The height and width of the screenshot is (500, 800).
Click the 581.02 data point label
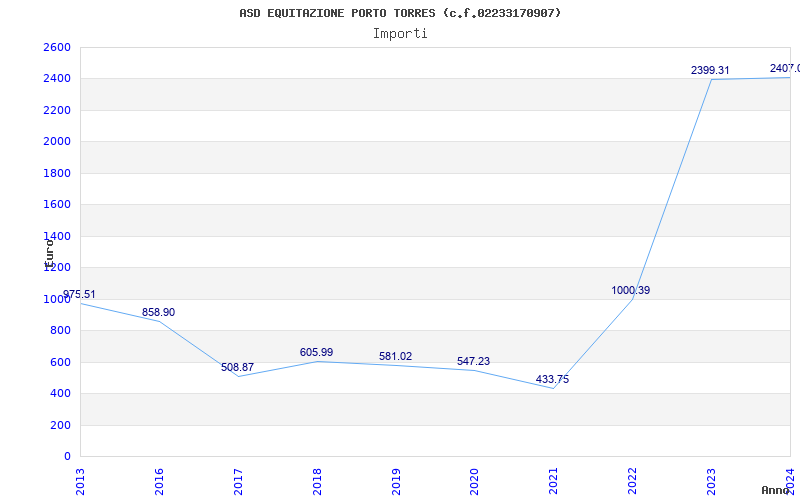395,357
